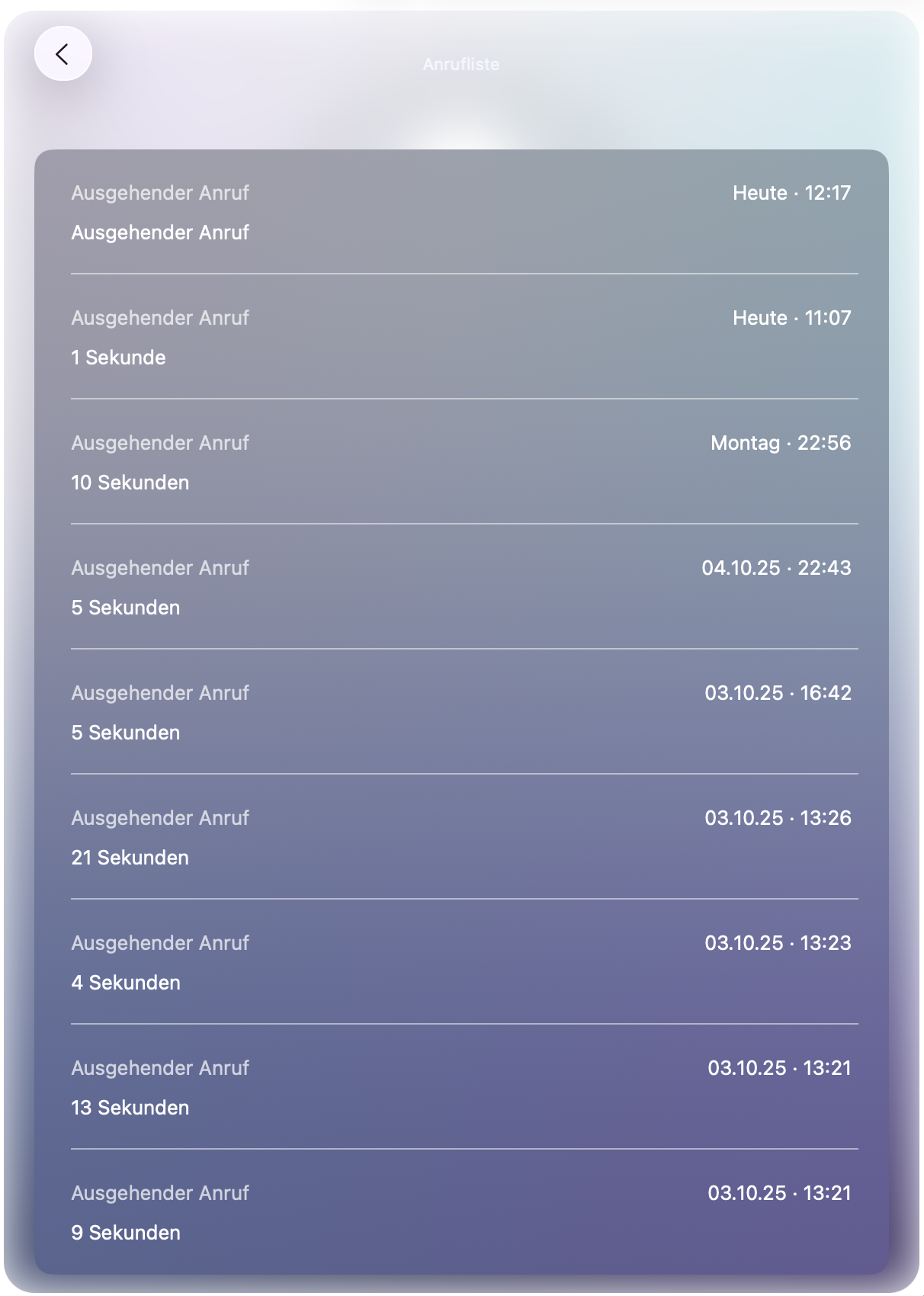Screen dimensions: 924x1296
Task: Click the 5 Sekunden duration from 04.10.25
Action: [x=126, y=608]
